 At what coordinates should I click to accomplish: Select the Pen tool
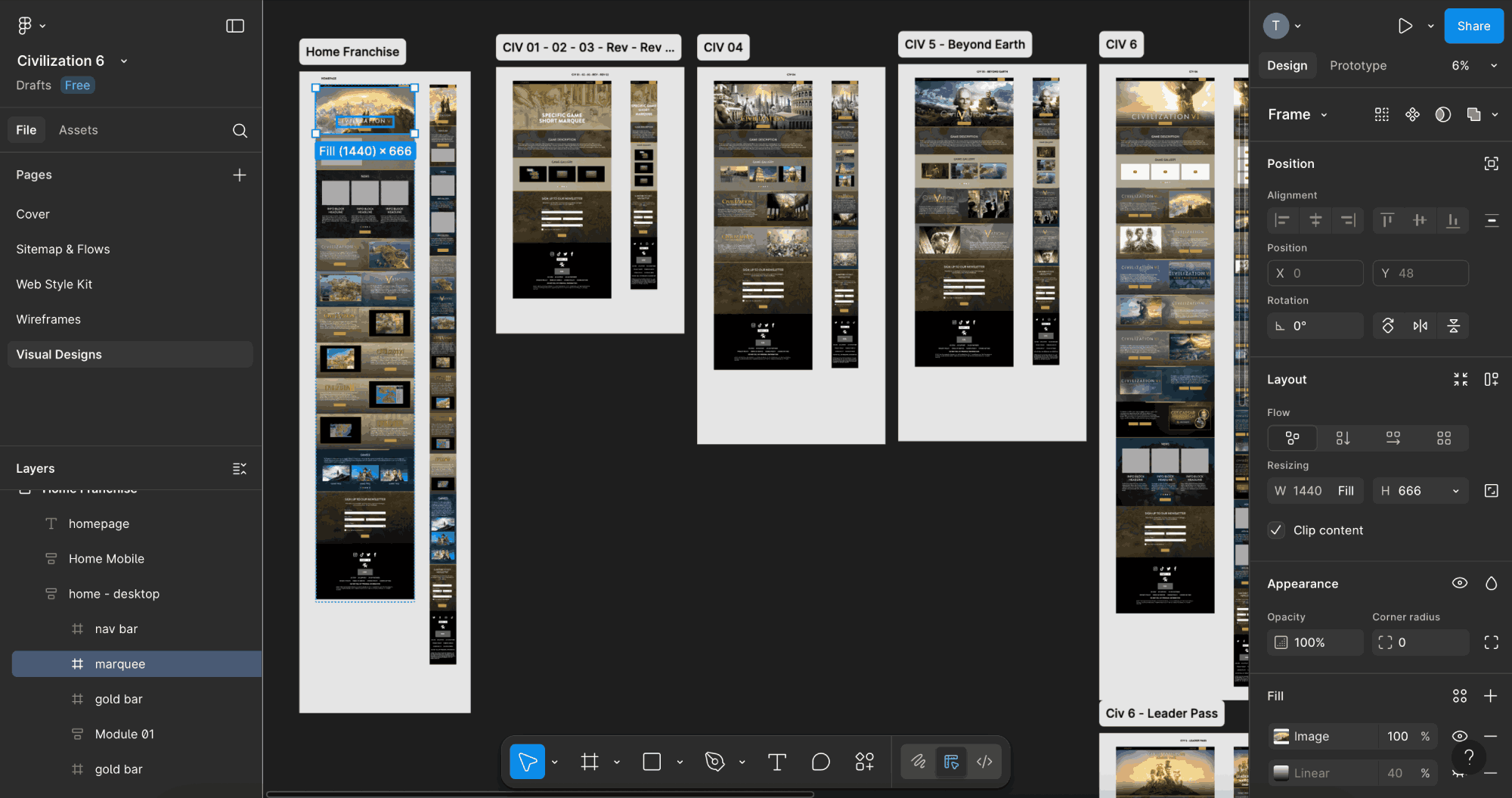pos(714,762)
